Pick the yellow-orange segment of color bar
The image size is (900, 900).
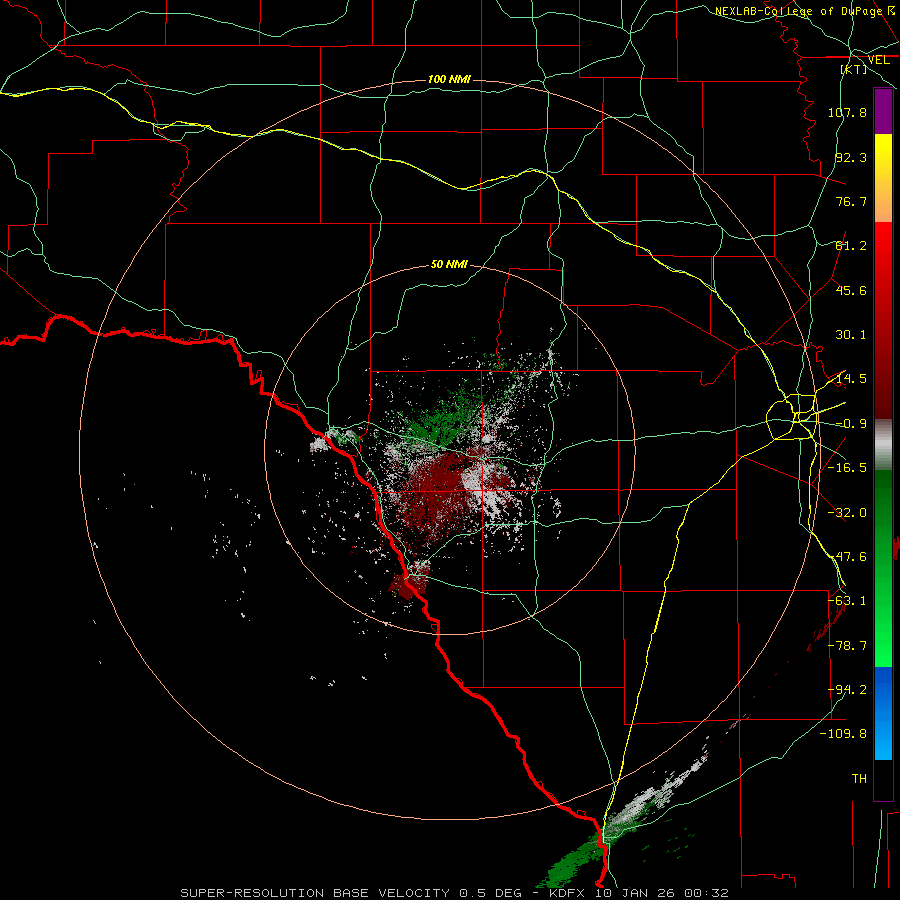[883, 178]
